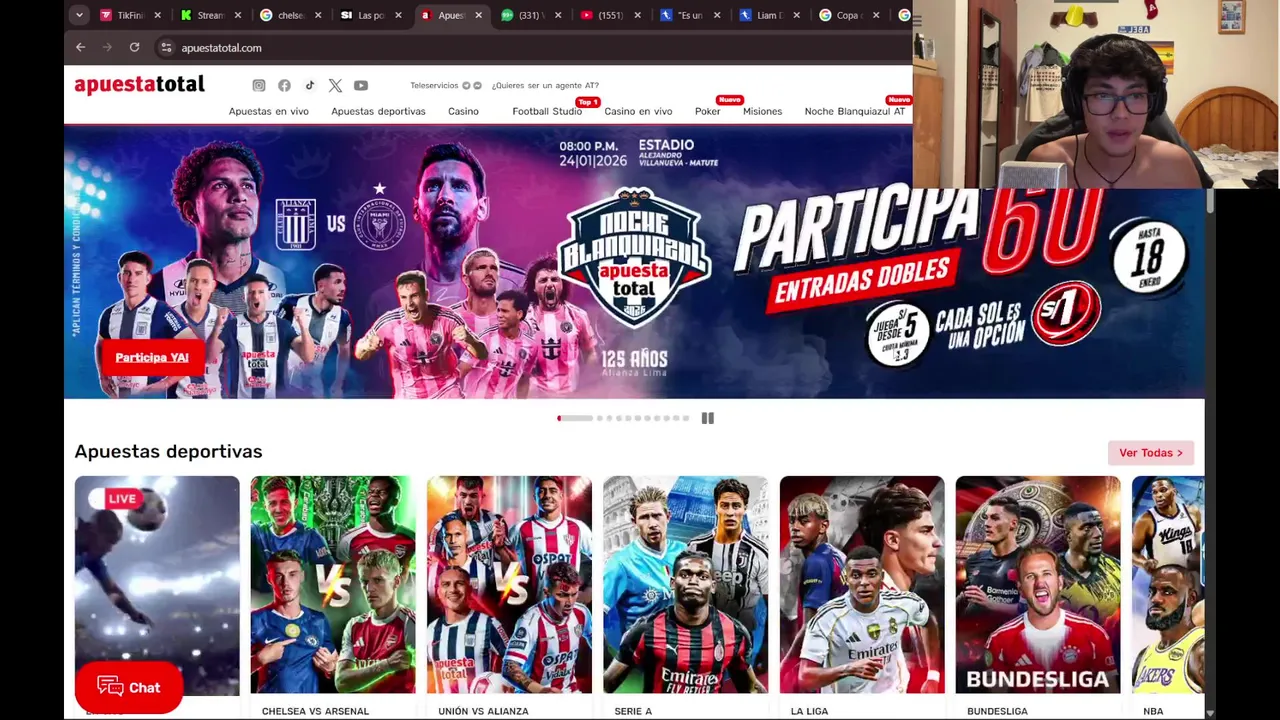This screenshot has width=1280, height=720.
Task: Jump to the last carousel dot
Action: pos(685,418)
